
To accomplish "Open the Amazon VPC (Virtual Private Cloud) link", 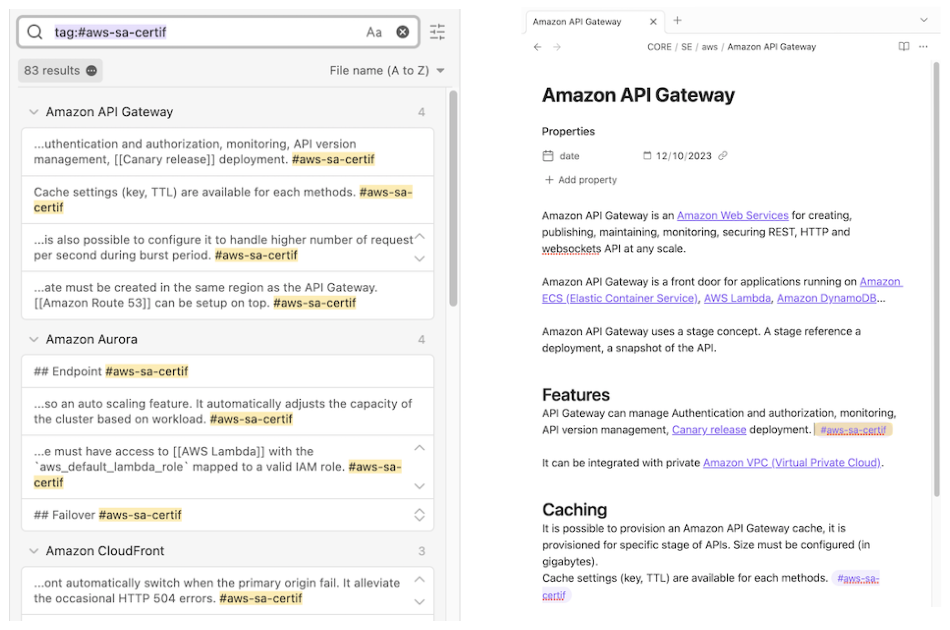I will pyautogui.click(x=792, y=463).
